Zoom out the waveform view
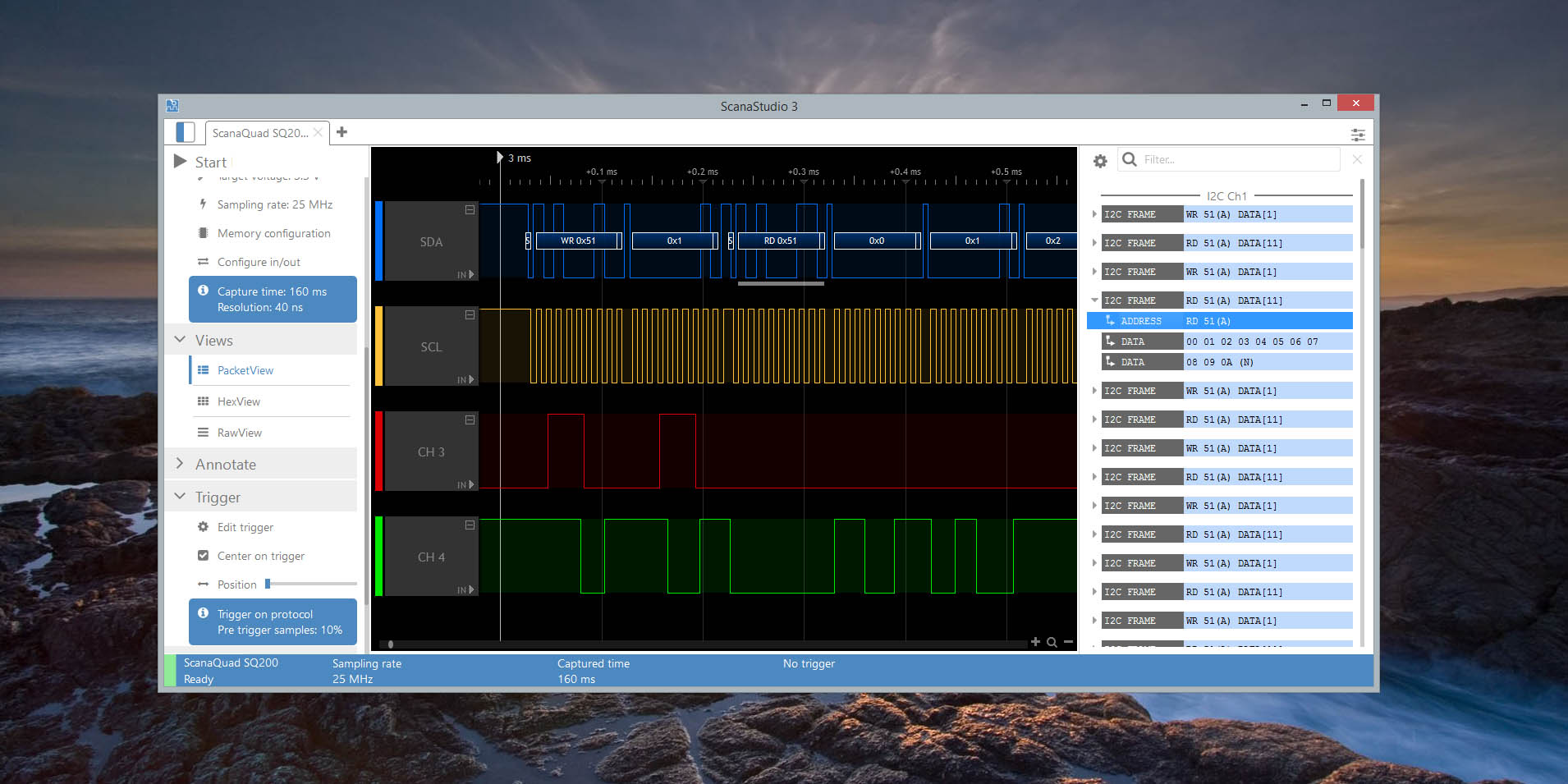This screenshot has height=784, width=1568. click(x=1067, y=641)
